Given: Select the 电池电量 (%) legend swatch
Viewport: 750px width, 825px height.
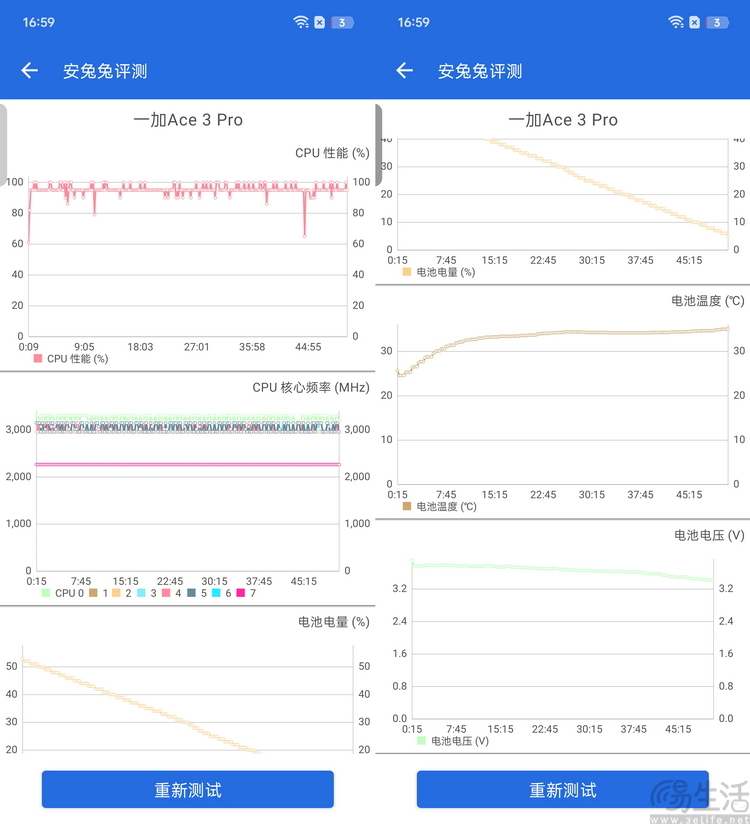Looking at the screenshot, I should click(407, 271).
